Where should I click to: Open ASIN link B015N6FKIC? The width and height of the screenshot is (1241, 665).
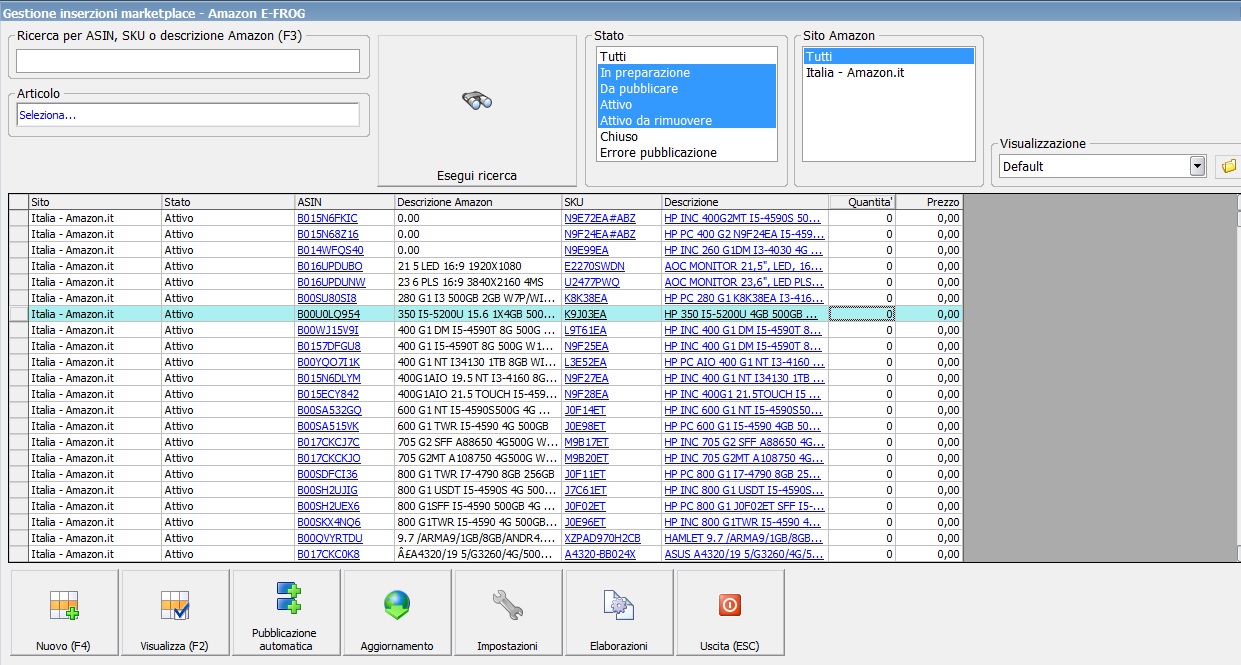pyautogui.click(x=327, y=218)
